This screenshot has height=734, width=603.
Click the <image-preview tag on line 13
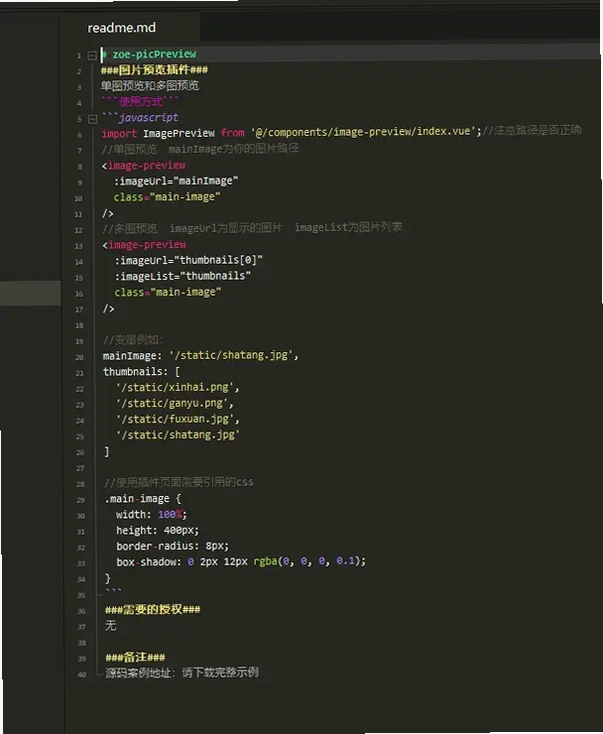[144, 245]
